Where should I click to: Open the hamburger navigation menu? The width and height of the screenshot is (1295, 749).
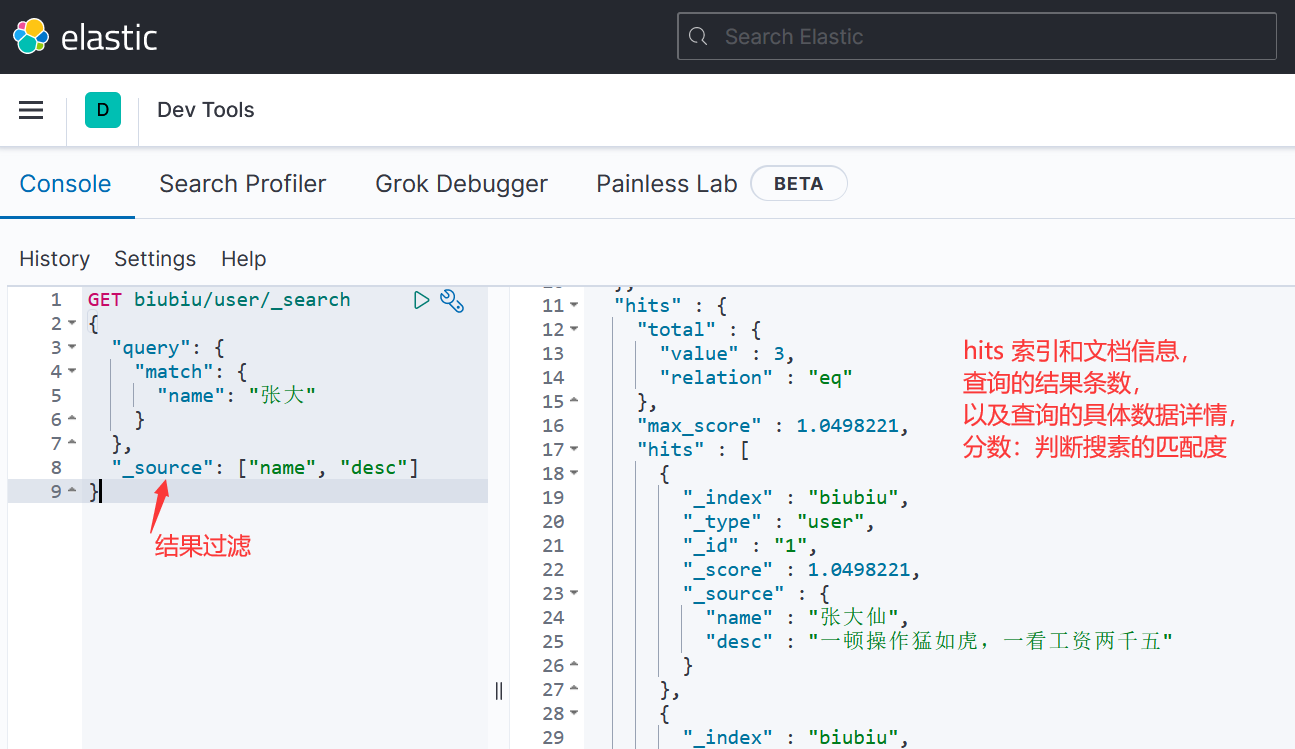(x=31, y=110)
